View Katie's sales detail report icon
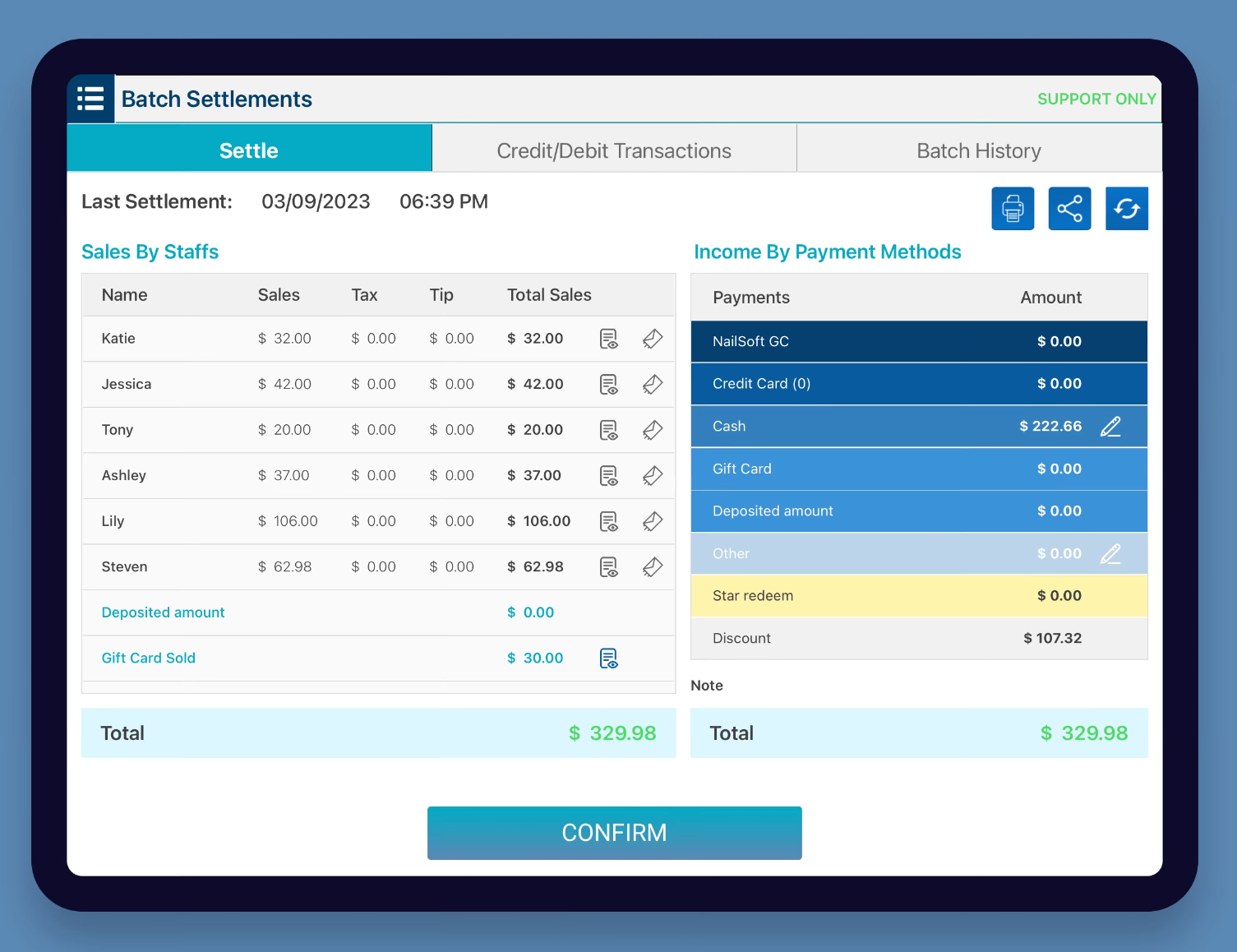 [608, 339]
